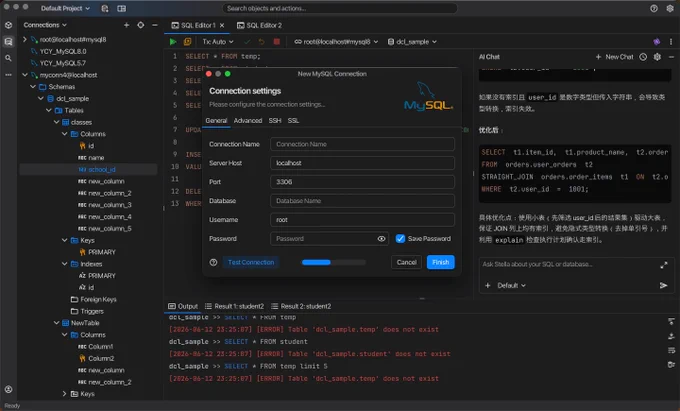Open AI Chat settings gear icon
Viewport: 680px width, 411px height.
(x=657, y=57)
